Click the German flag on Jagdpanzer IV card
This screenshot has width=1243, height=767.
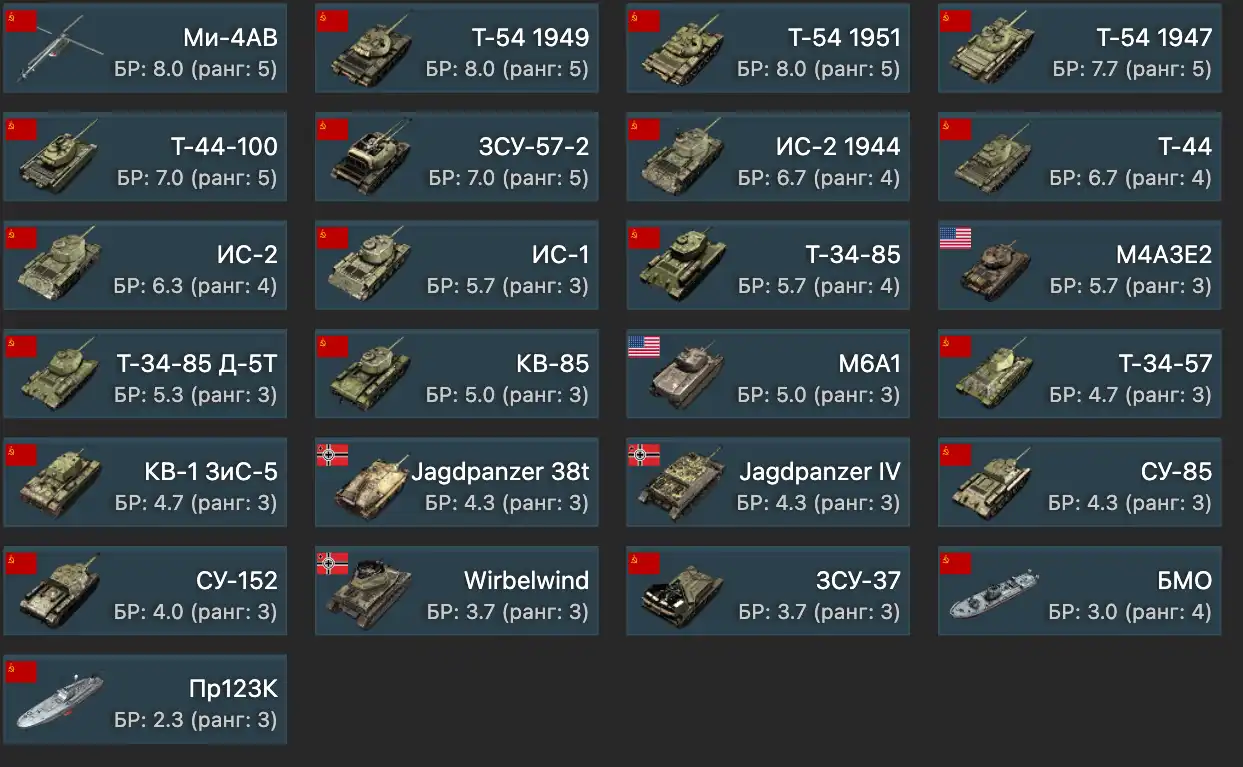tap(644, 456)
